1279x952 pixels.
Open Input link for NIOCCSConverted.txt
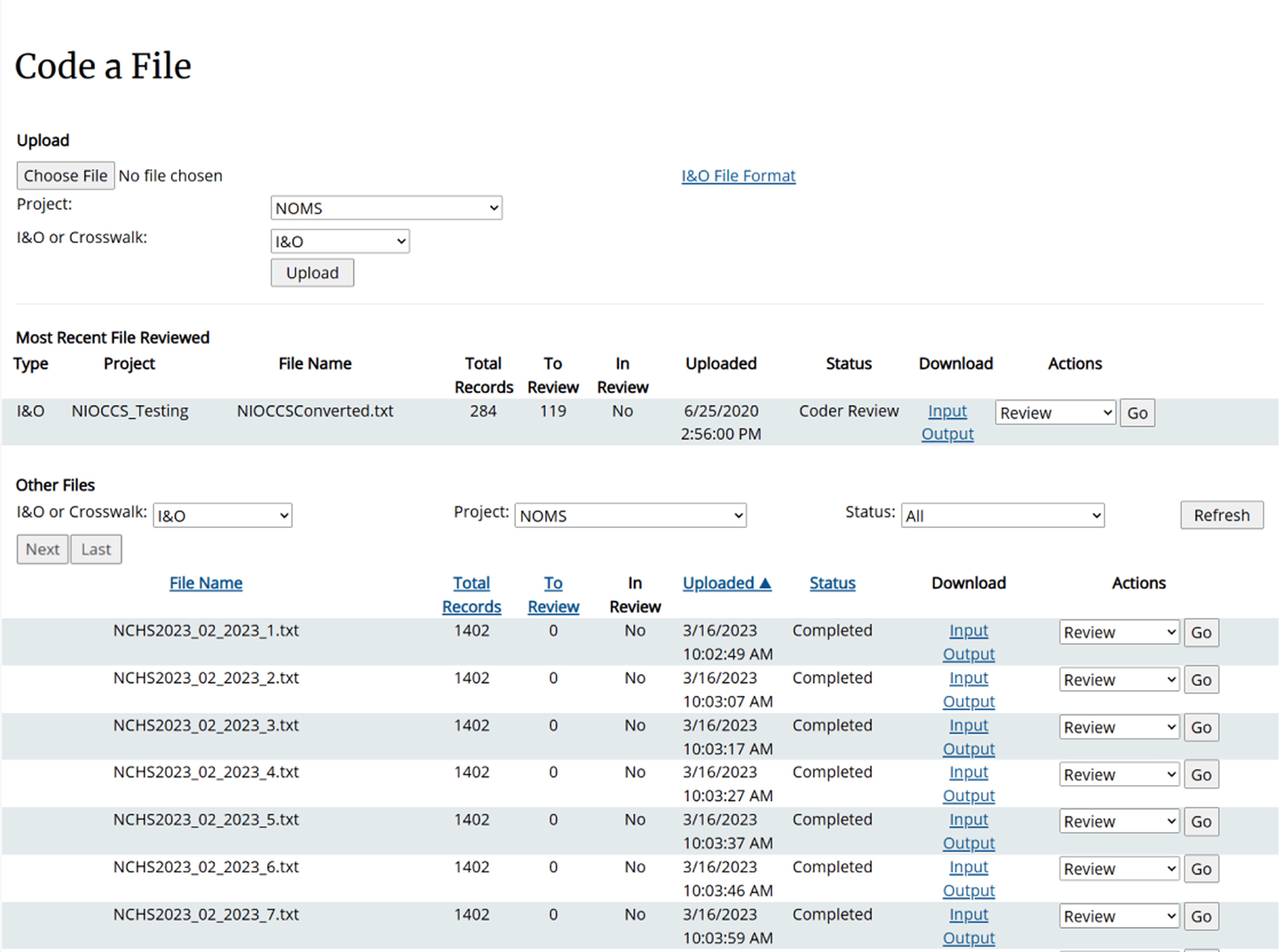947,411
